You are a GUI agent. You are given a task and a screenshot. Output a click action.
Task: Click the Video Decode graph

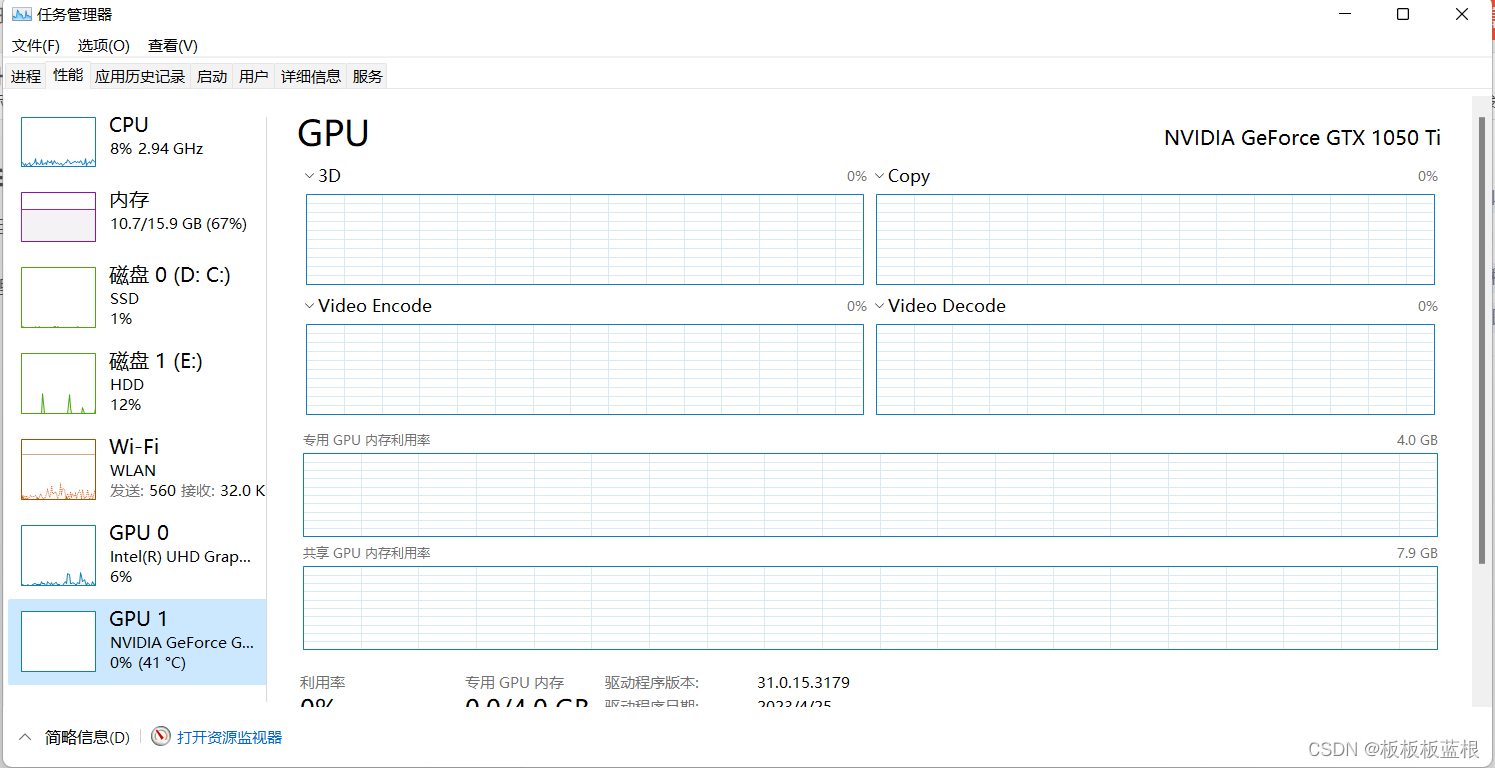coord(1155,369)
